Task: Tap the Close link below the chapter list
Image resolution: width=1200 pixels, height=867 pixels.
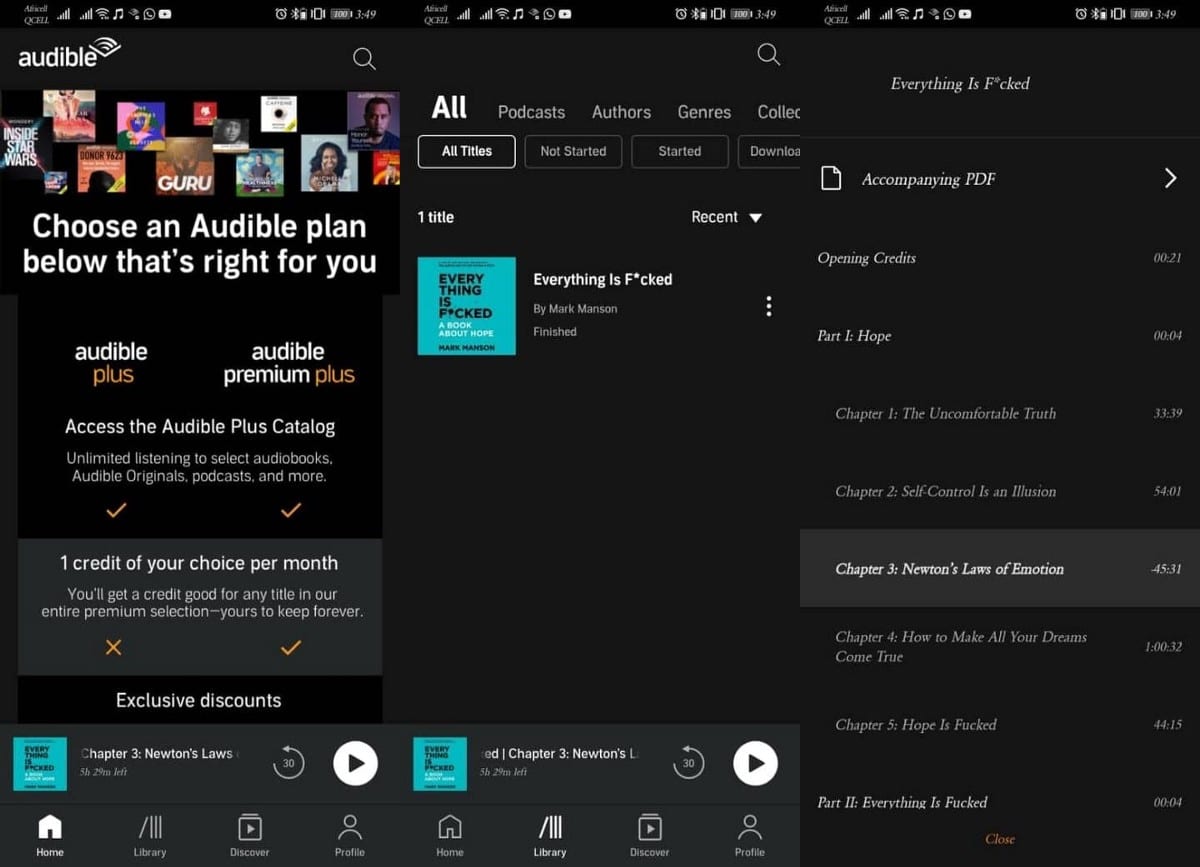Action: pyautogui.click(x=999, y=839)
